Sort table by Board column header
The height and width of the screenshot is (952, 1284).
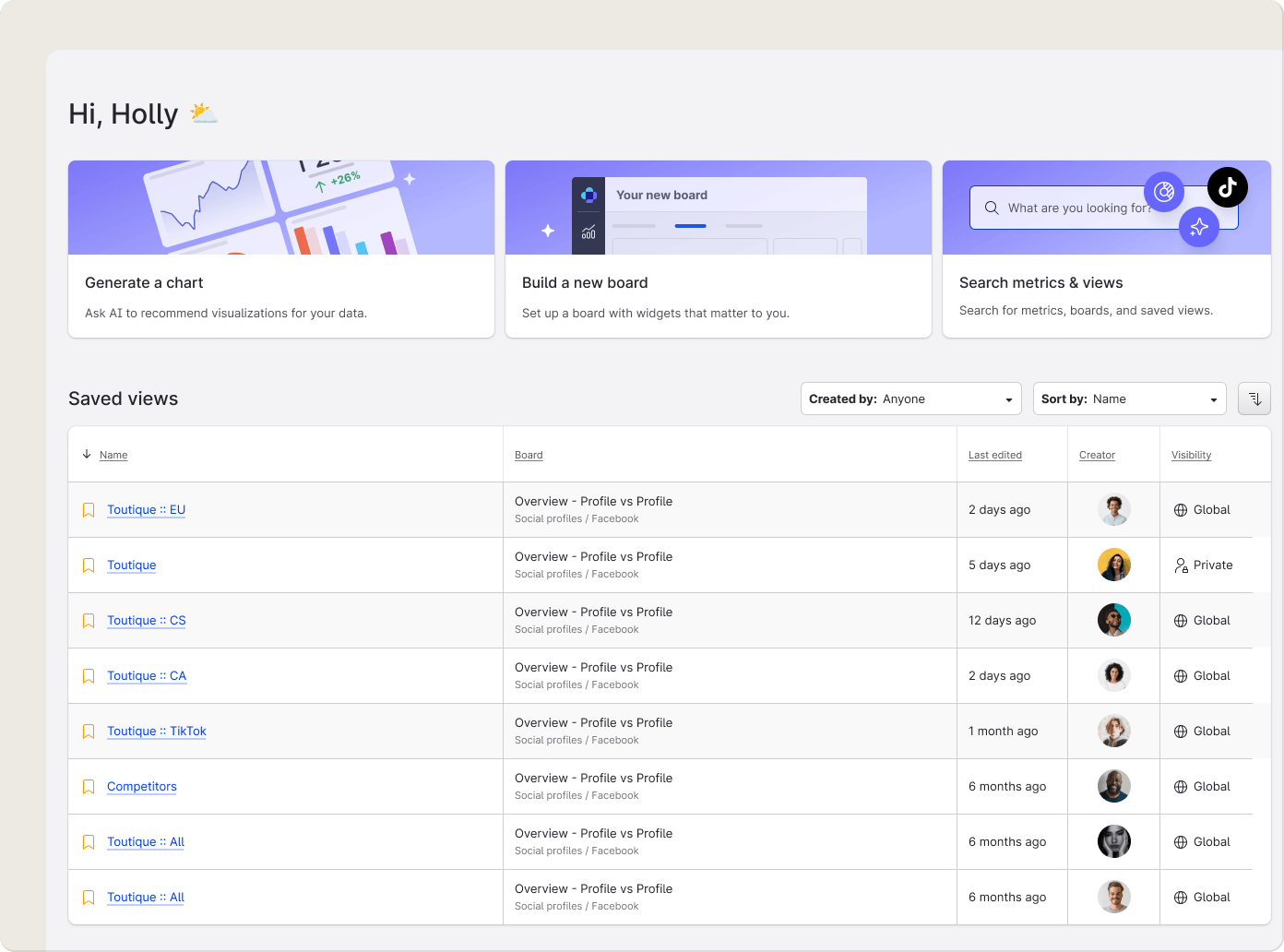[529, 455]
